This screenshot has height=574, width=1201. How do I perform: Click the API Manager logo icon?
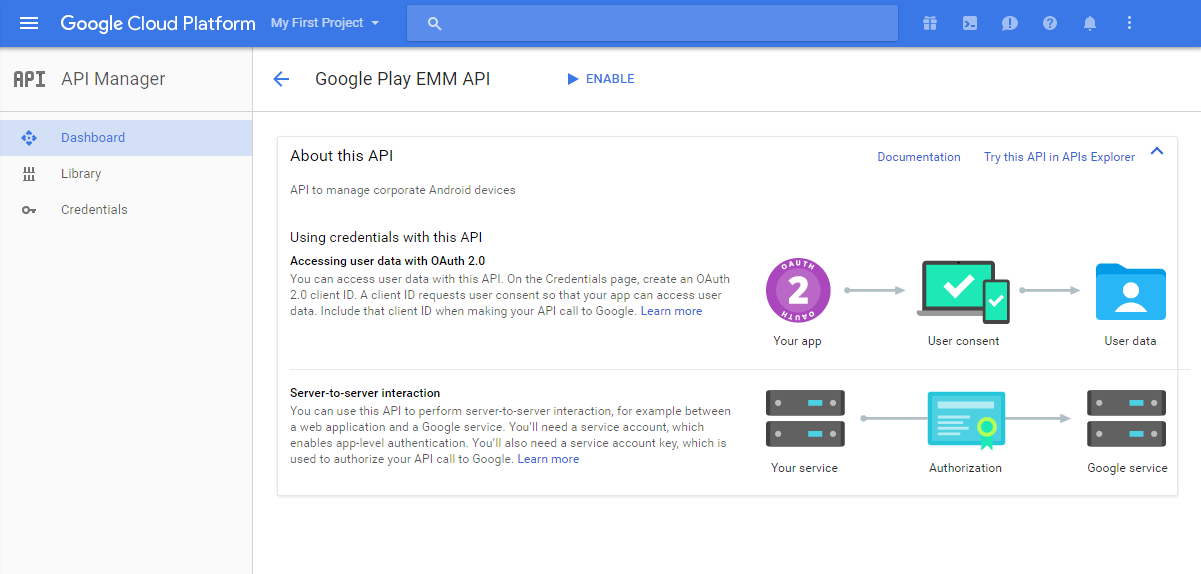29,79
